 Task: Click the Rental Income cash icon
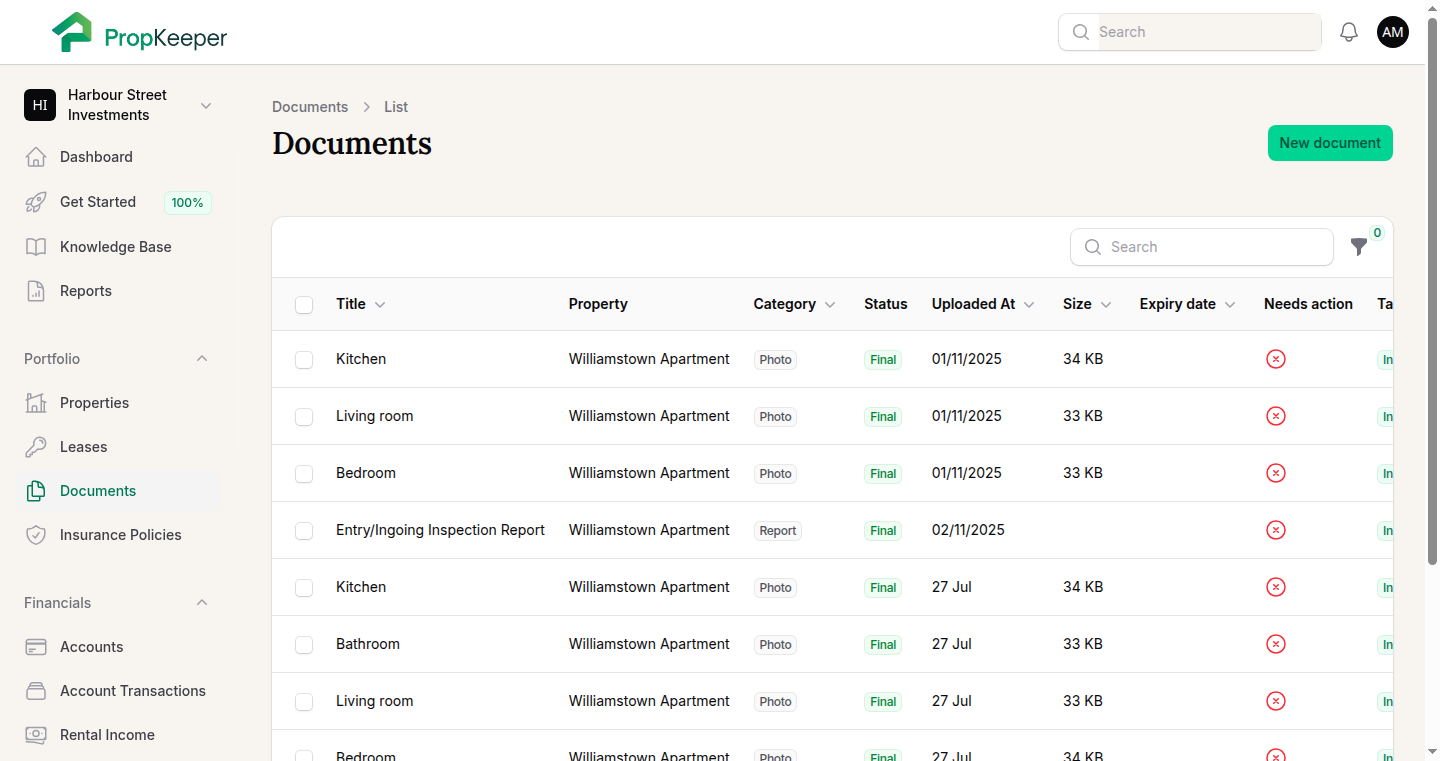click(36, 735)
